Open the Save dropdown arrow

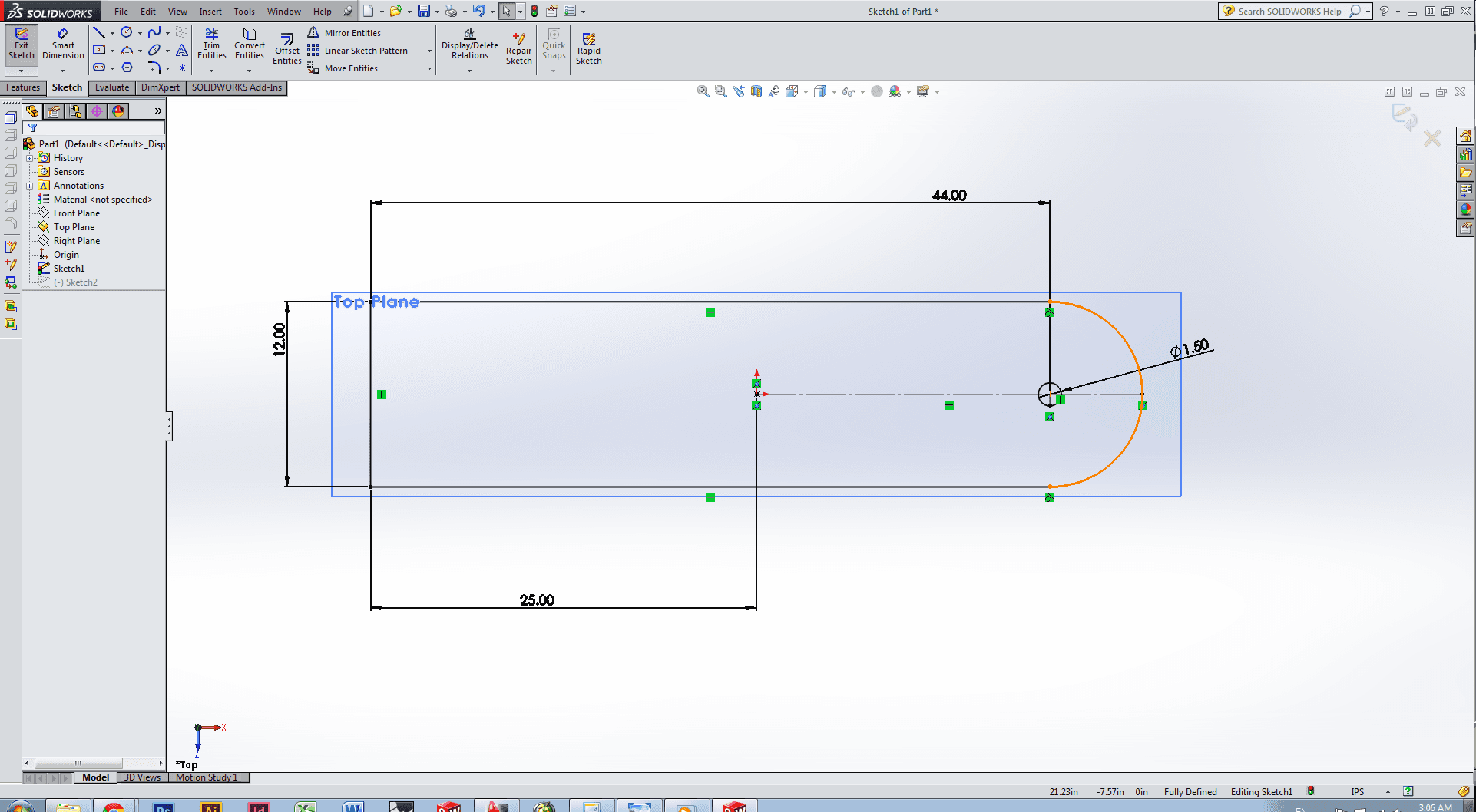click(436, 12)
